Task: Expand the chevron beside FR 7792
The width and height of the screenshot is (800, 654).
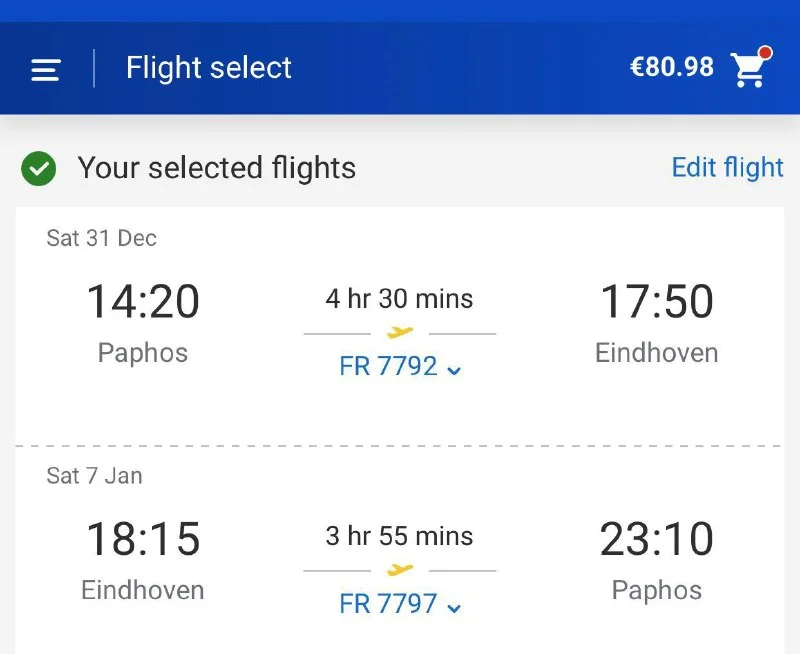Action: point(454,370)
